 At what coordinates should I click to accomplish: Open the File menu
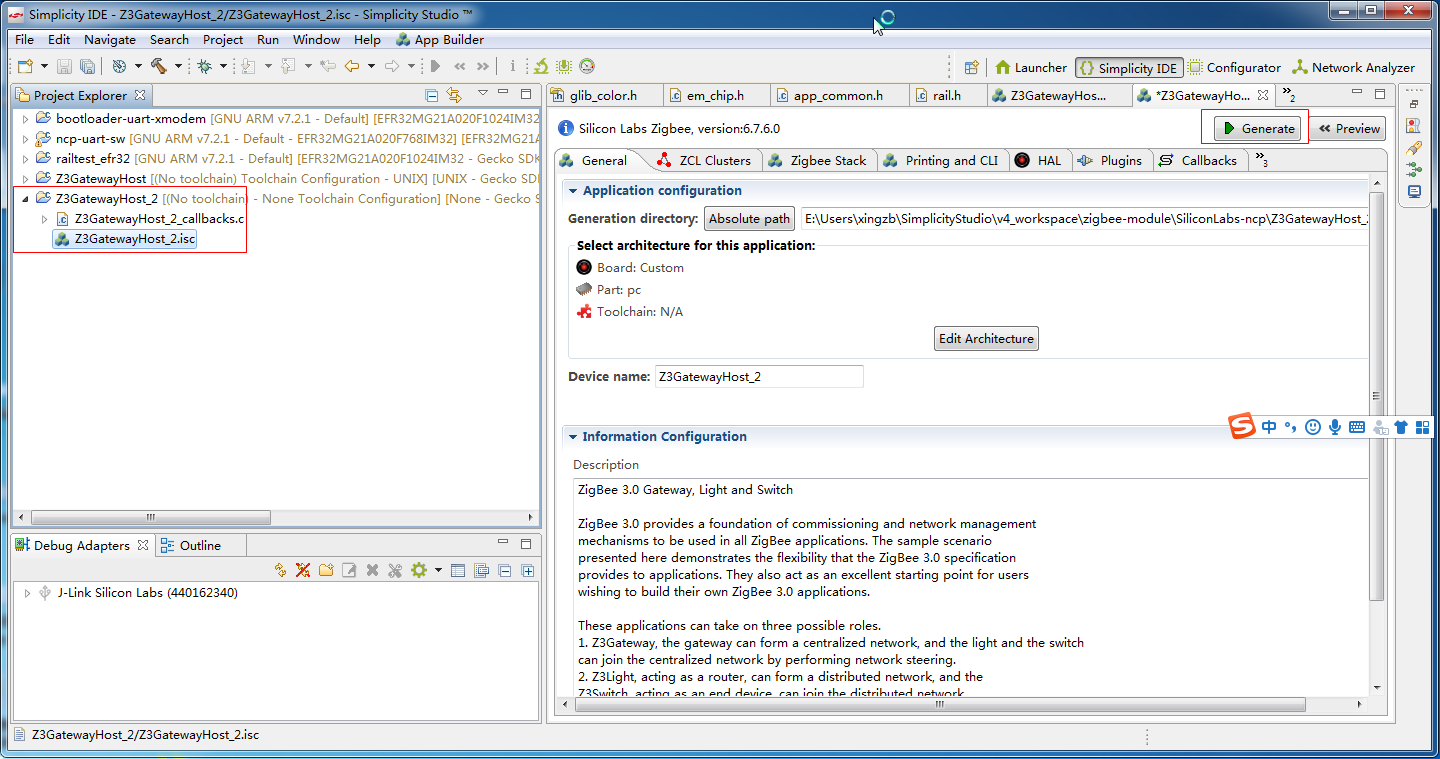(x=24, y=40)
